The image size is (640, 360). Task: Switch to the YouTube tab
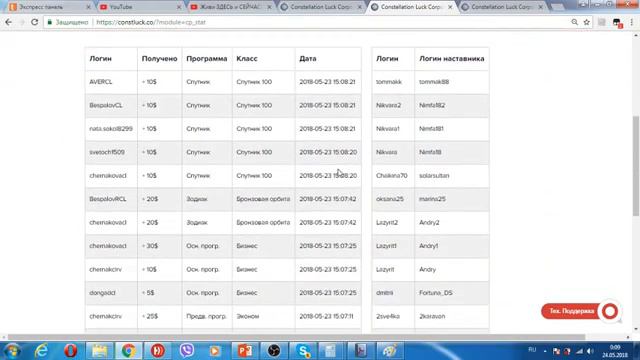tap(139, 7)
